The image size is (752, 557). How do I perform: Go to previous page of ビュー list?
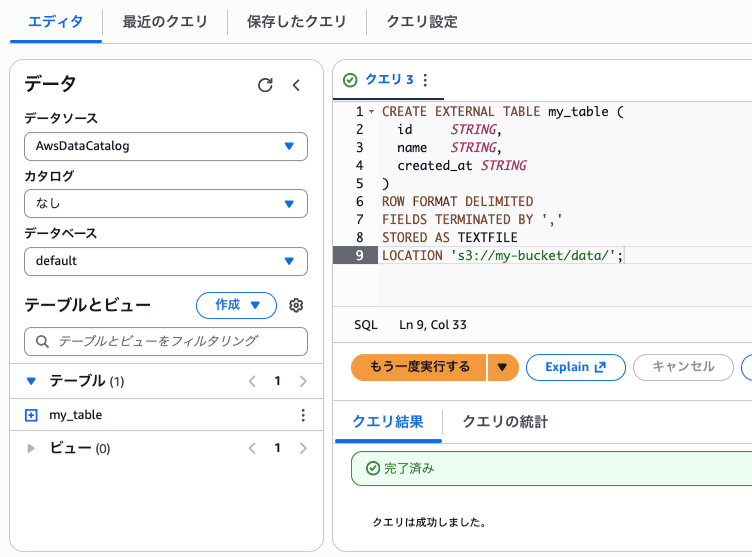click(x=252, y=448)
